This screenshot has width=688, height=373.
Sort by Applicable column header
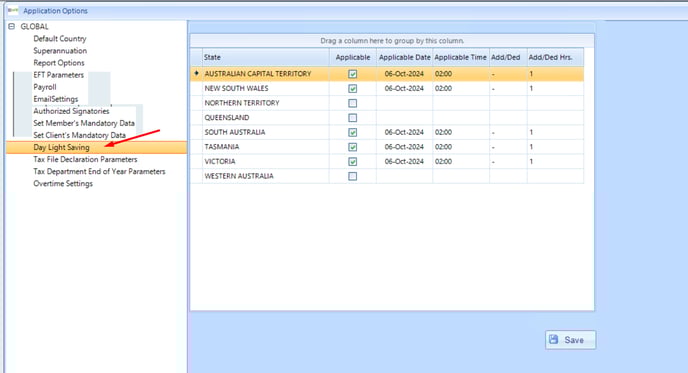click(x=353, y=57)
